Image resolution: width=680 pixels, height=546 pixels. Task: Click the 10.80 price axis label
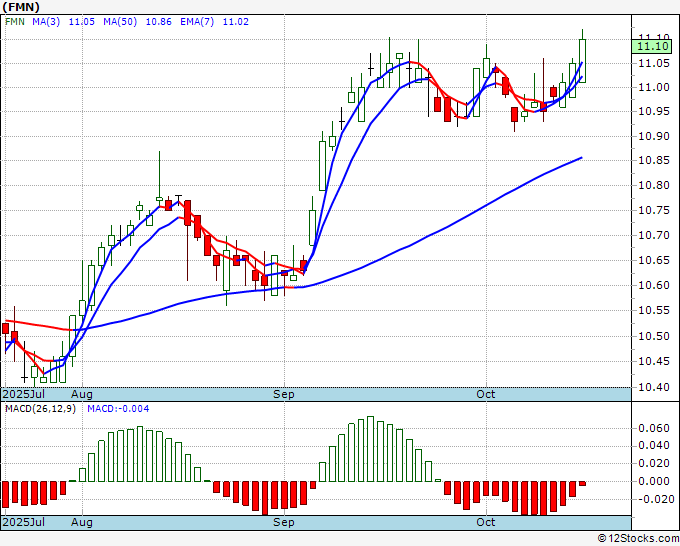click(x=654, y=185)
